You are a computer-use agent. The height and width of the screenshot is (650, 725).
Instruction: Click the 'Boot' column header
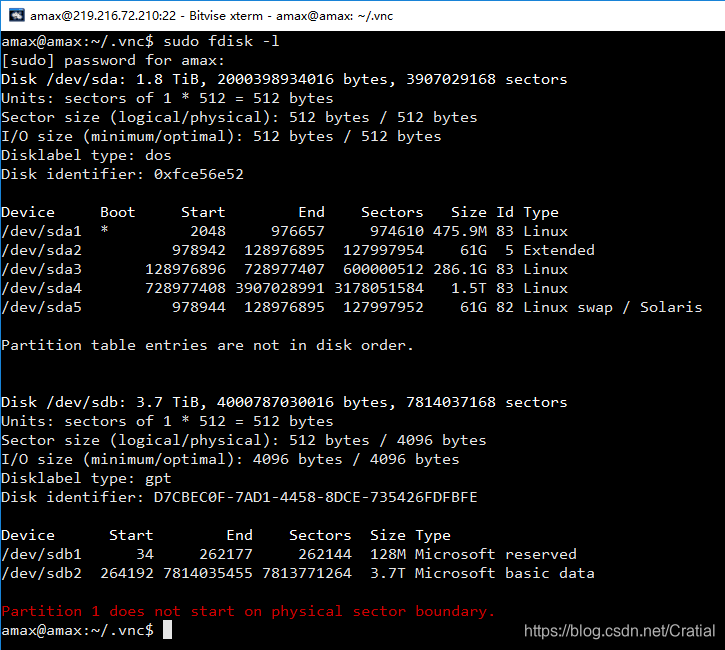(117, 212)
